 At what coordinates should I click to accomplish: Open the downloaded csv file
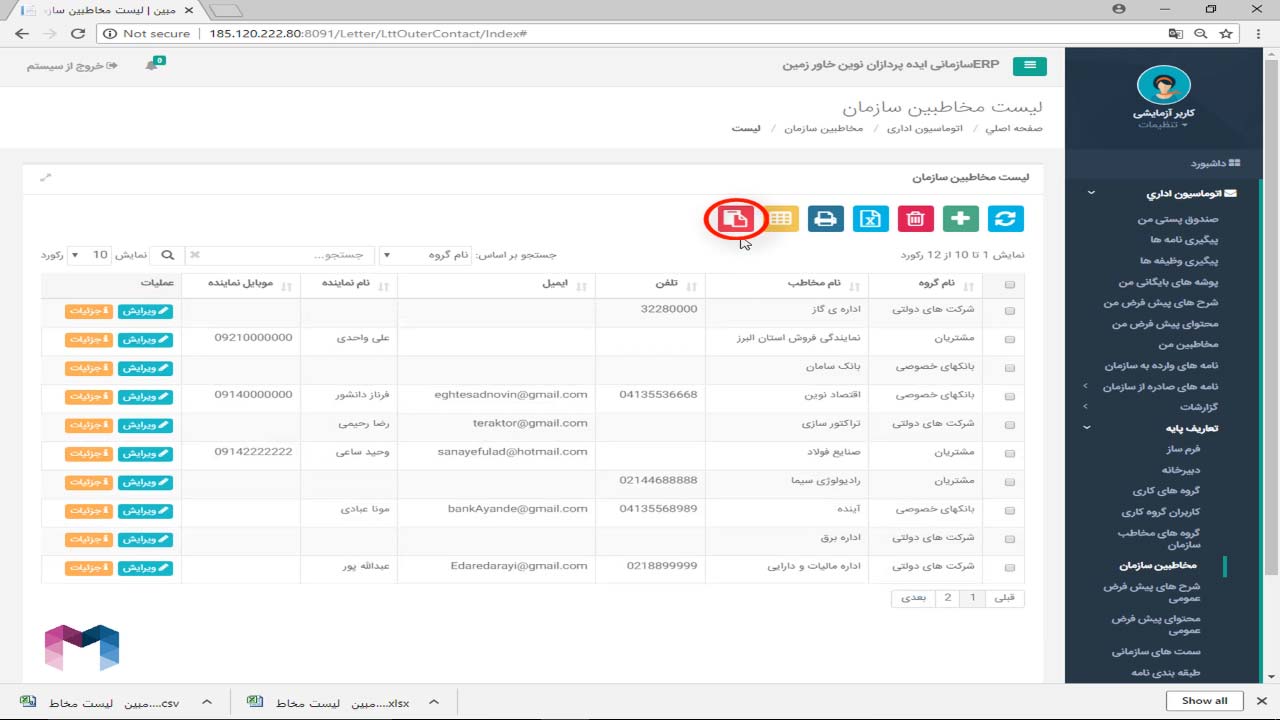coord(100,702)
